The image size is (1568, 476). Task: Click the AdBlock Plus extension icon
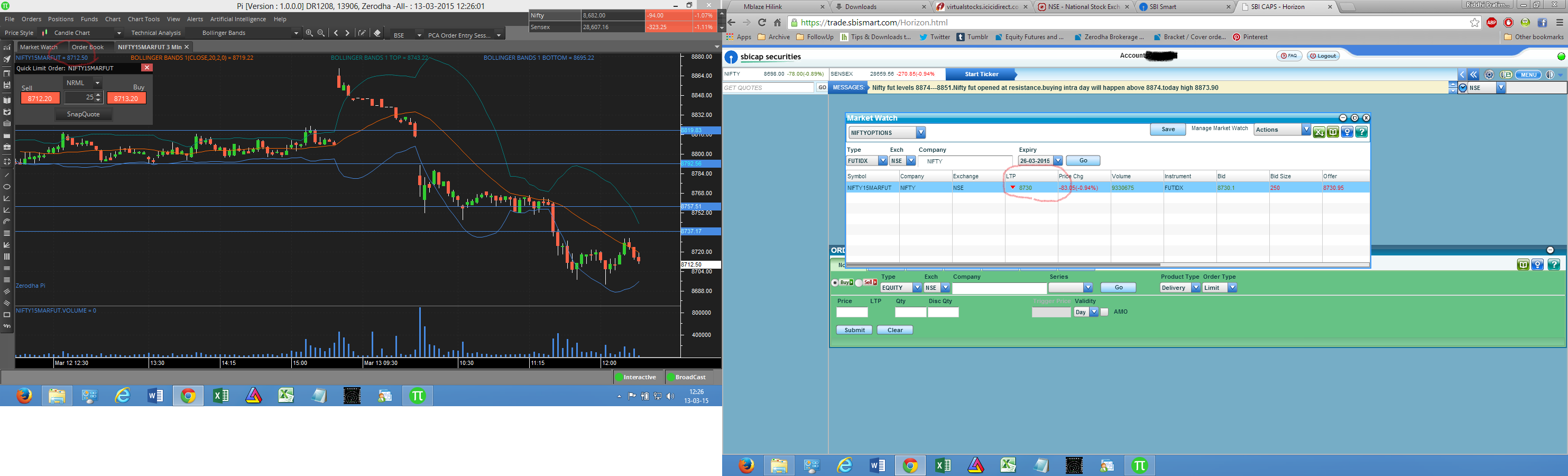(1491, 23)
